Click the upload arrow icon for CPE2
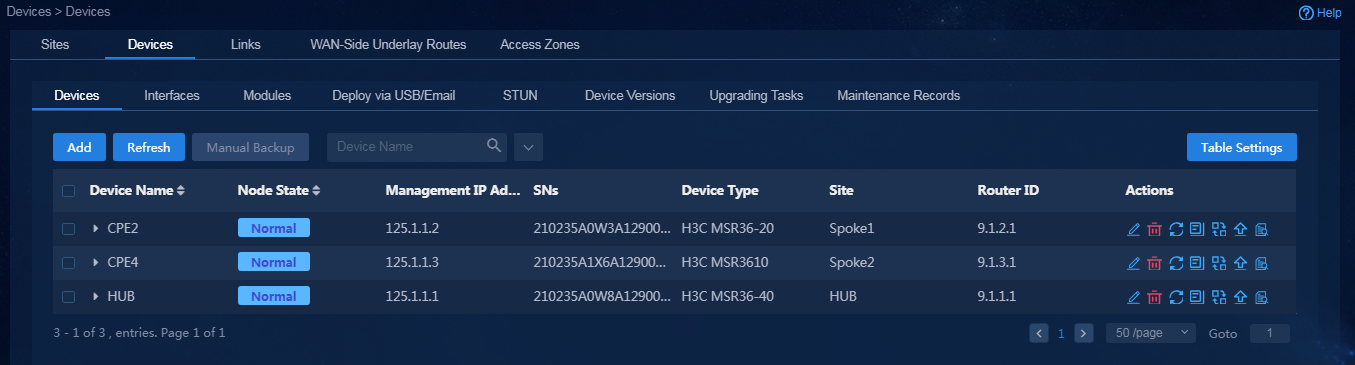1355x365 pixels. [x=1240, y=229]
